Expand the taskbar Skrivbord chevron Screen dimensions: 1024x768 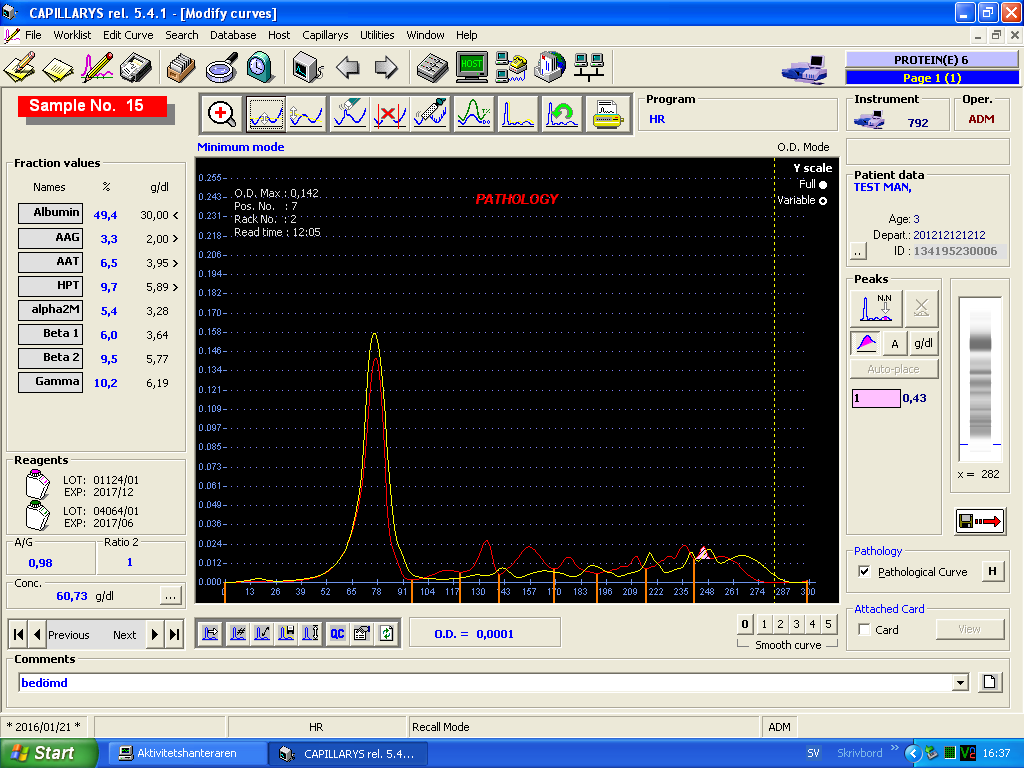894,748
